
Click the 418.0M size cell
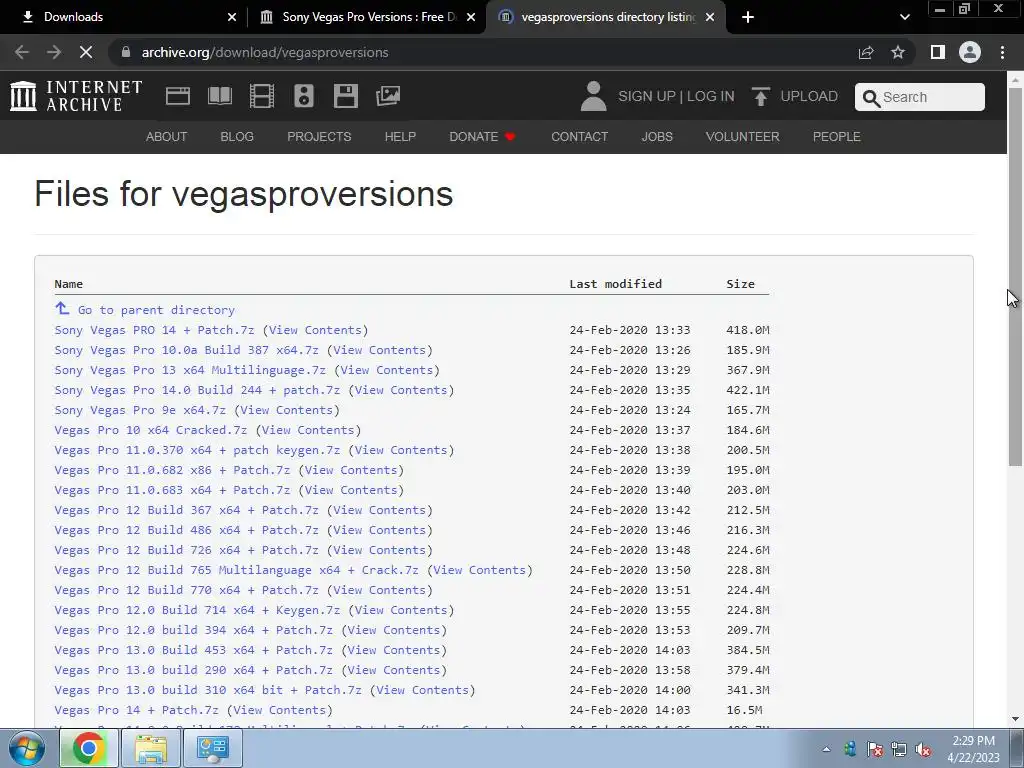[748, 330]
